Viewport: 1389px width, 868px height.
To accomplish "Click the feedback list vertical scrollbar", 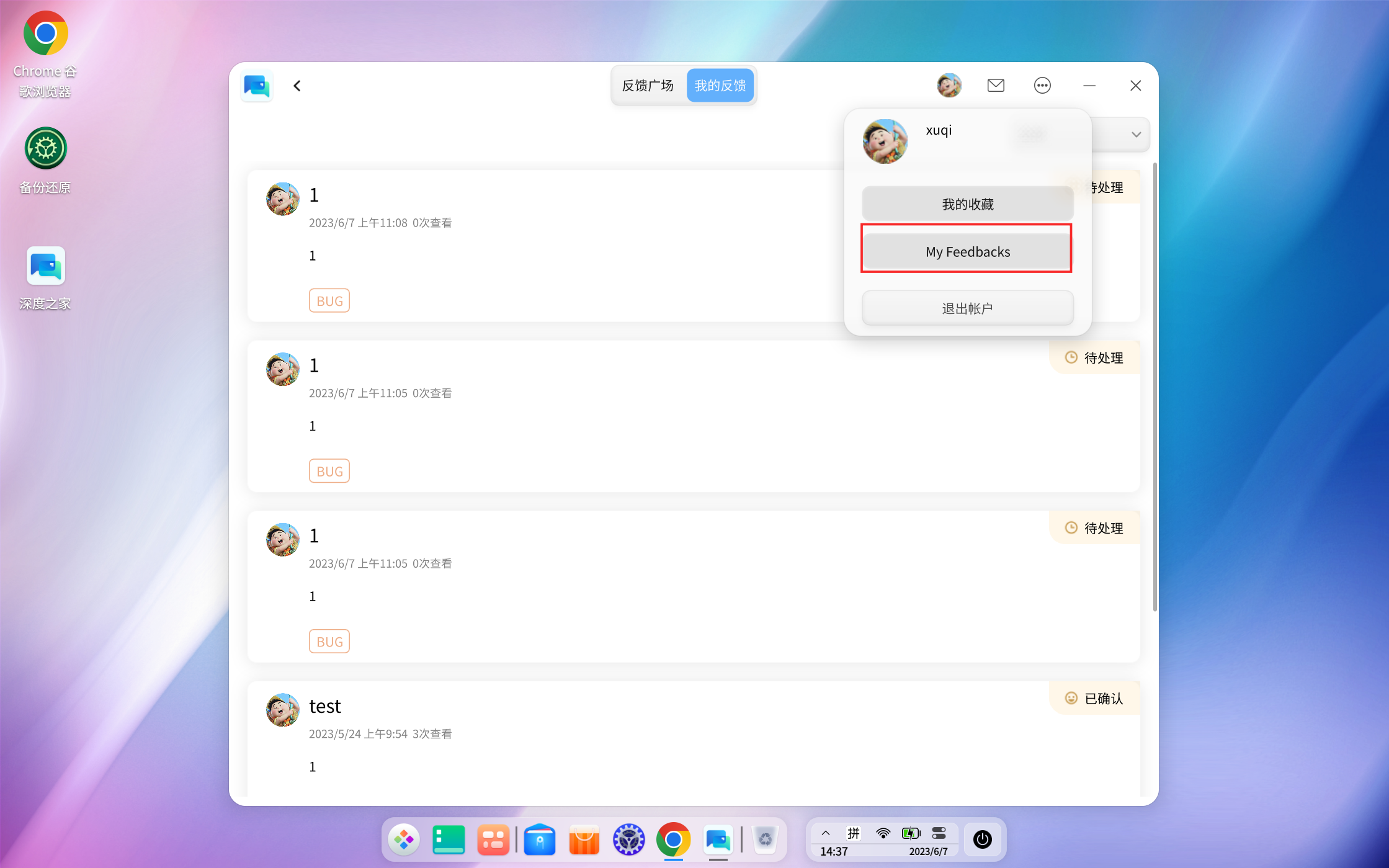I will click(1155, 388).
